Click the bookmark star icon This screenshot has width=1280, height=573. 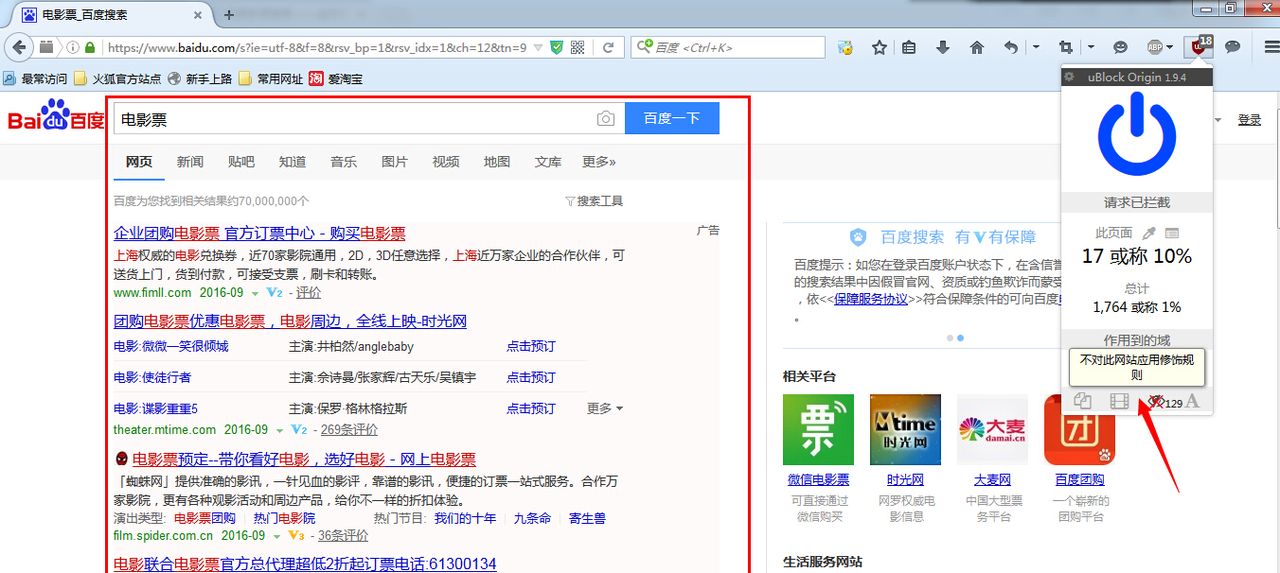click(879, 47)
